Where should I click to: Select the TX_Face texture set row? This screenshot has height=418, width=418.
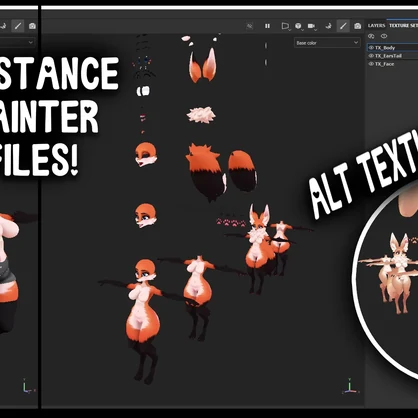(x=392, y=64)
